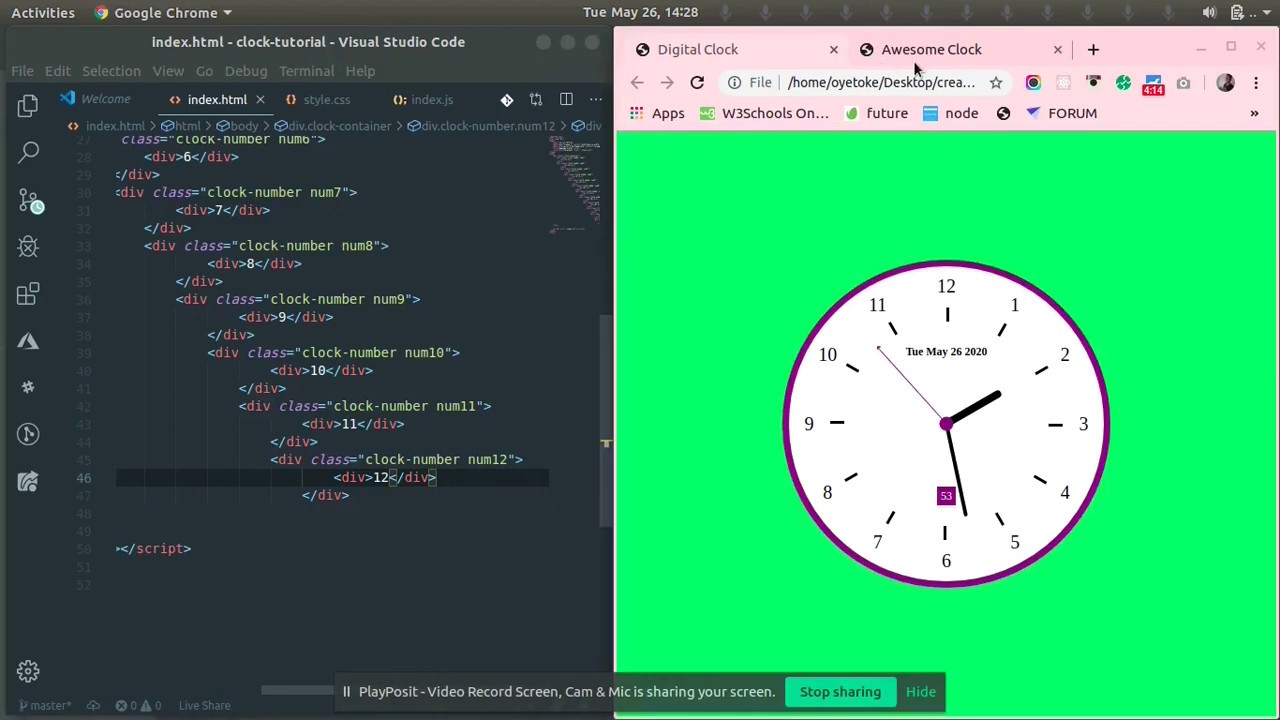
Task: Bookmark this page with the star icon
Action: point(996,83)
